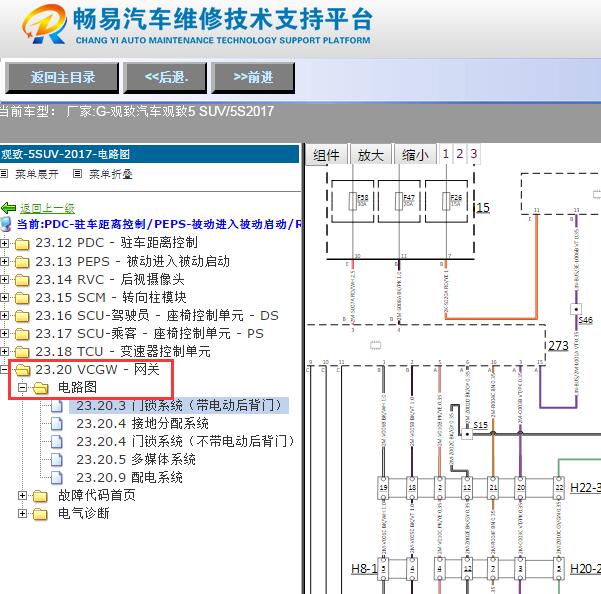Click folder icon of 23.12 PDC
The height and width of the screenshot is (594, 601).
(22, 243)
